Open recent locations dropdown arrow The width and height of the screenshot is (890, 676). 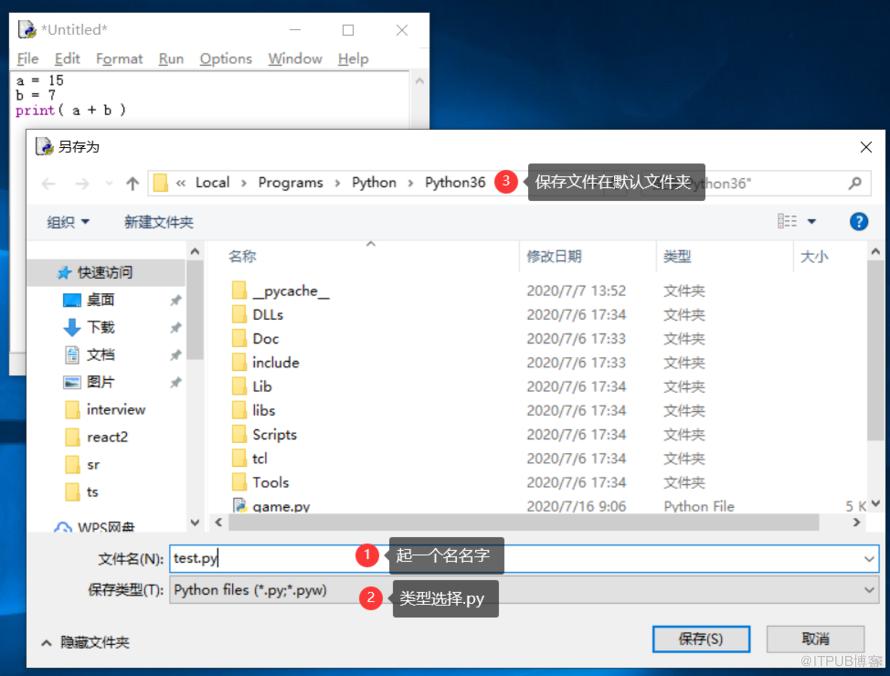(x=109, y=183)
